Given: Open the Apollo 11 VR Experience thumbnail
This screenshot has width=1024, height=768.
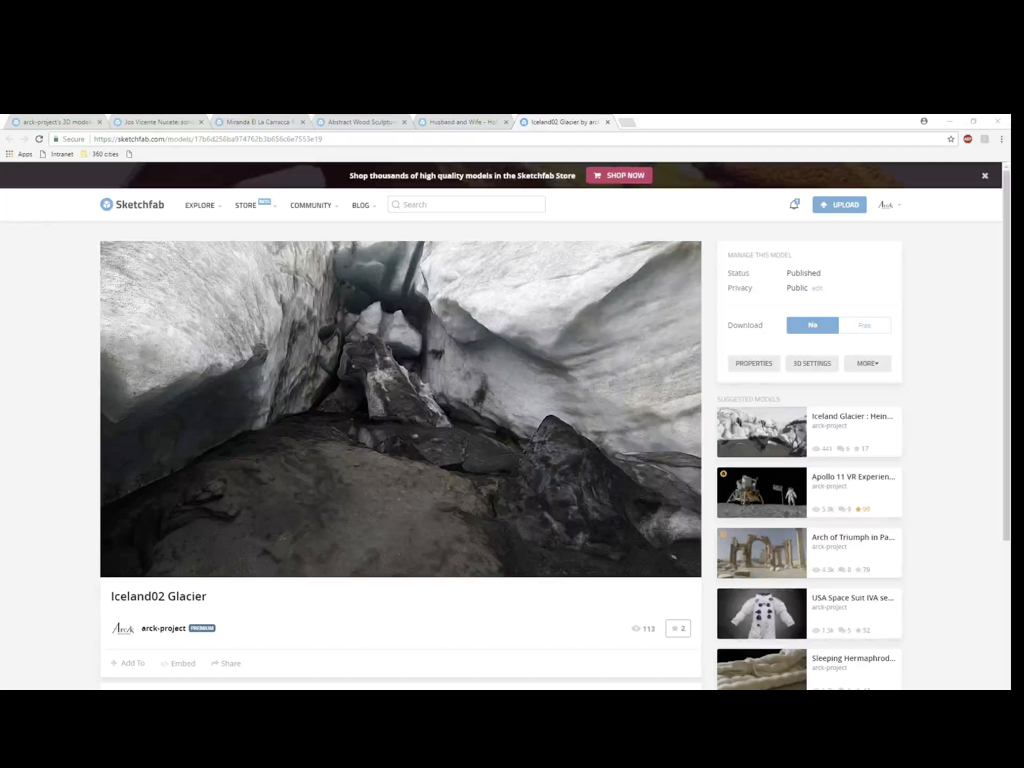Looking at the screenshot, I should point(761,492).
